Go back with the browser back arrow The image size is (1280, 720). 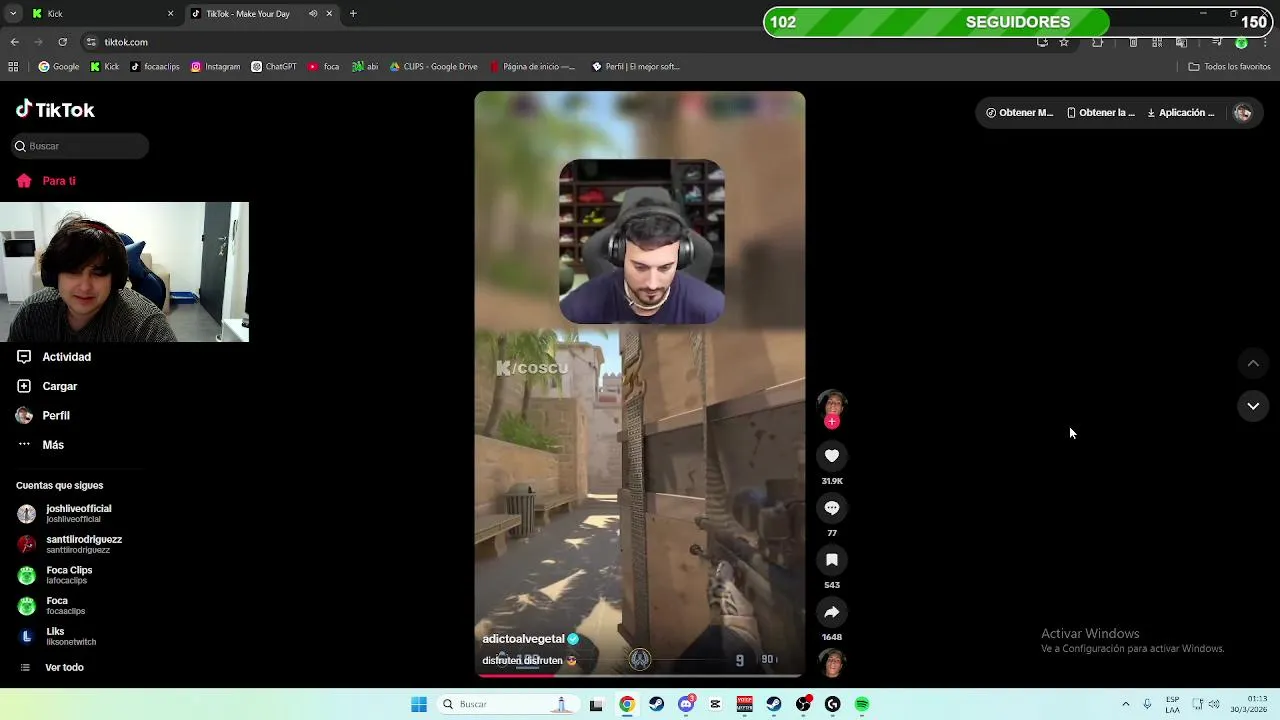click(x=14, y=42)
